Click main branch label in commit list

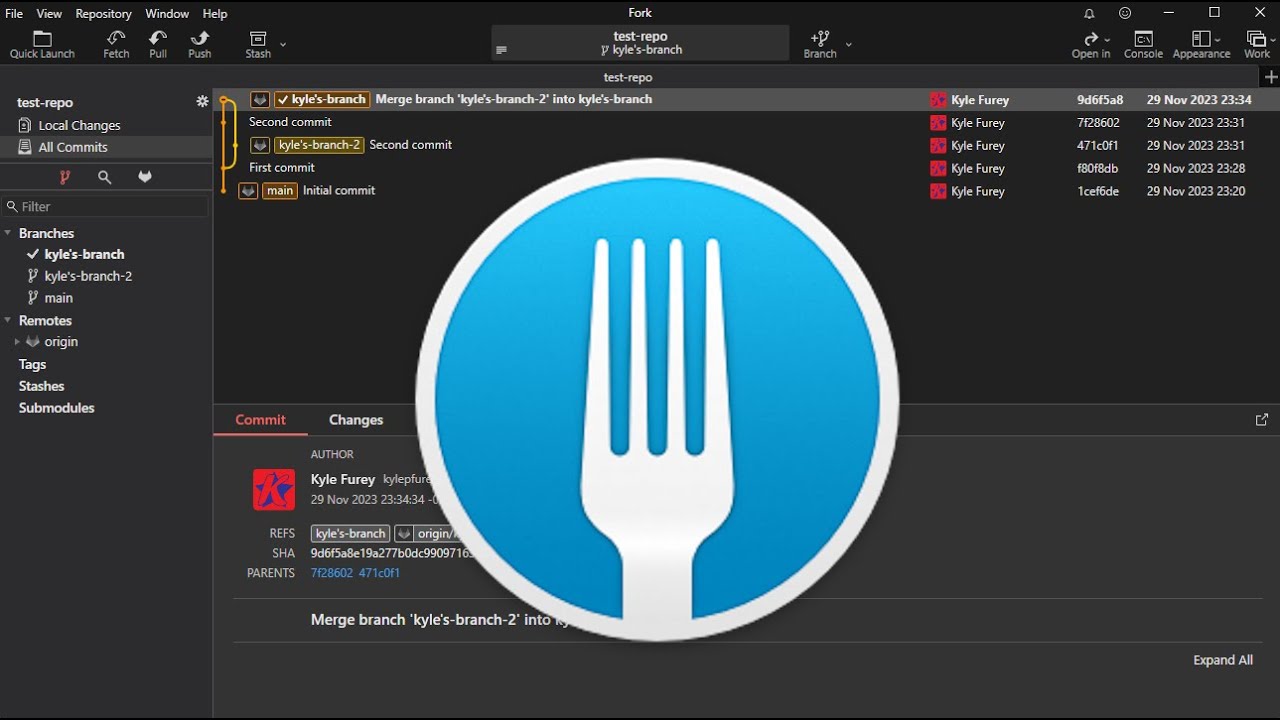[280, 191]
